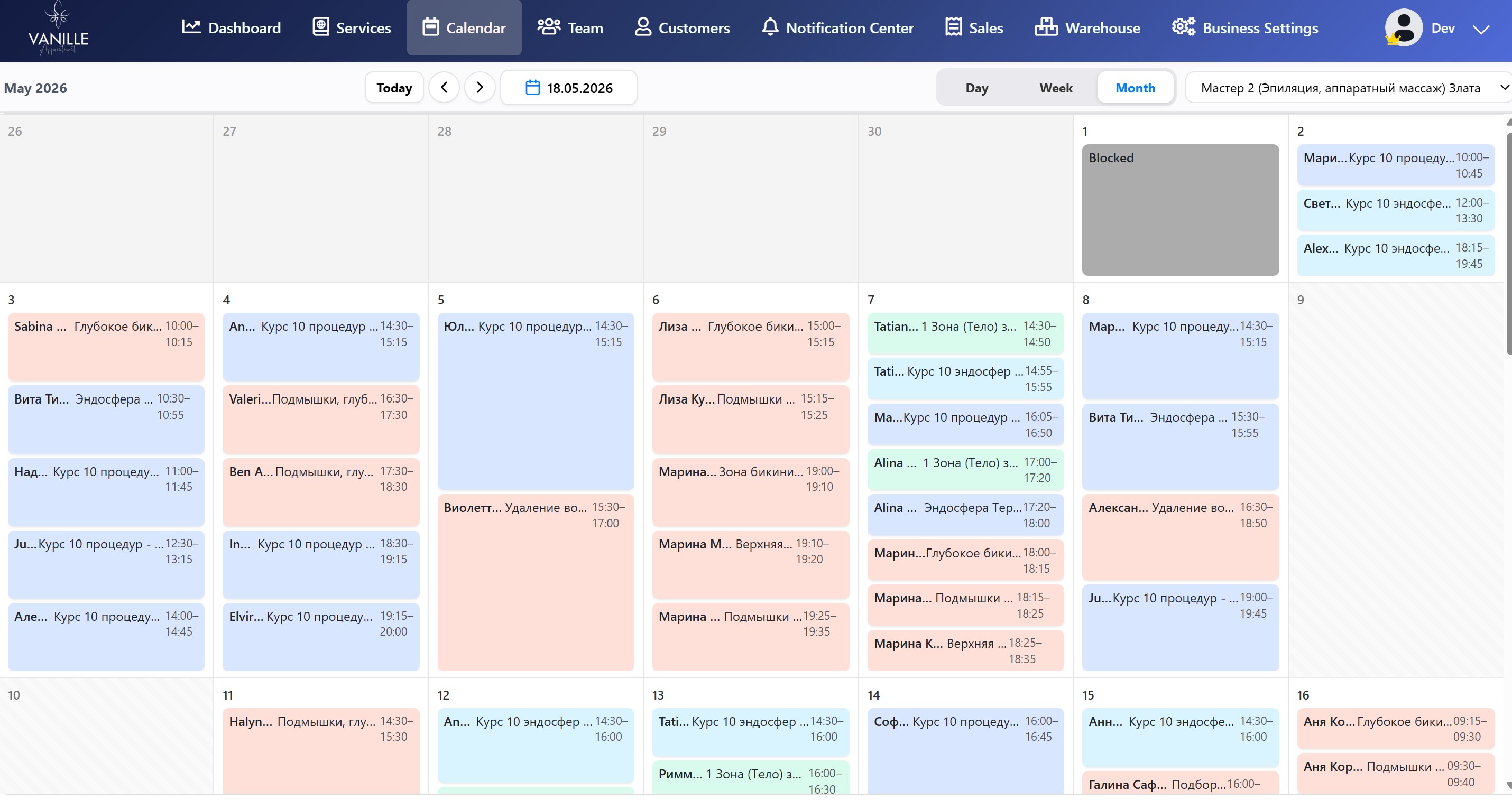Open Valeri... appointment at 16:30–17:30
This screenshot has width=1512, height=800.
coord(321,420)
